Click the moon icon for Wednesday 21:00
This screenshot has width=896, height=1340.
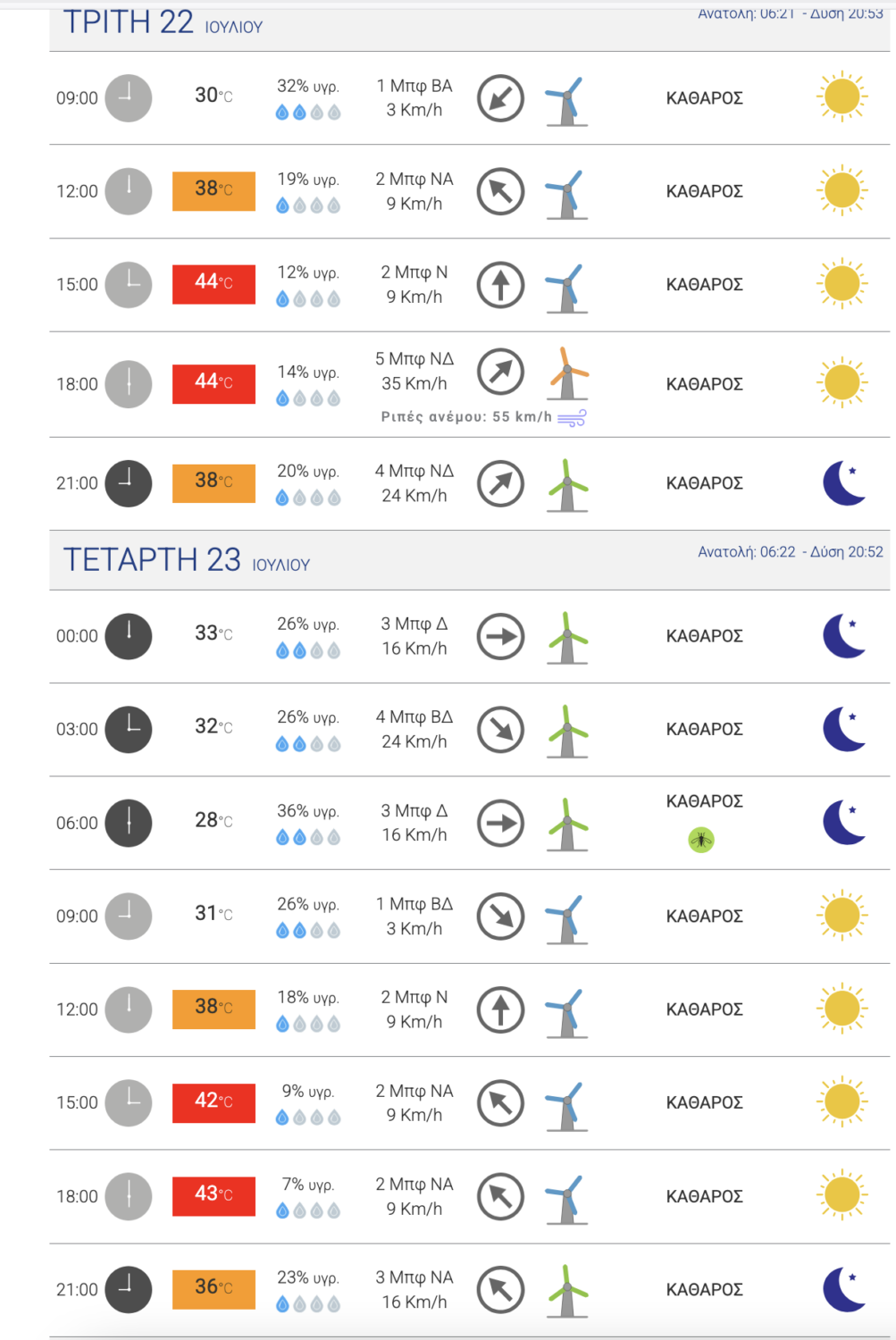tap(844, 1289)
